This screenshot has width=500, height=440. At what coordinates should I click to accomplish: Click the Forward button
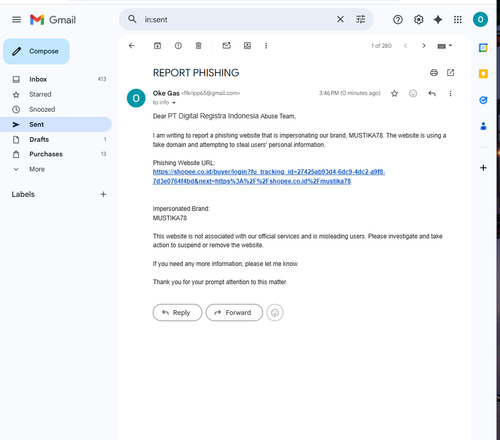pyautogui.click(x=234, y=313)
